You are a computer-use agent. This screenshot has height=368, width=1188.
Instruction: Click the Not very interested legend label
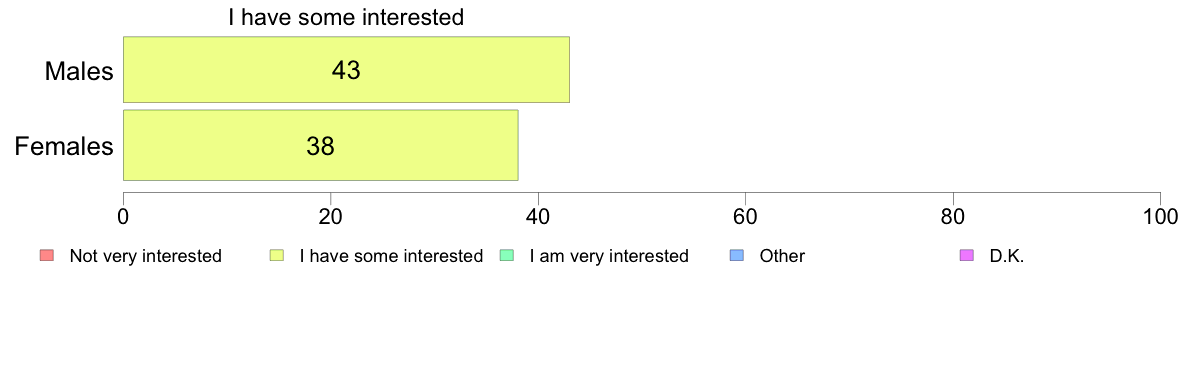click(x=145, y=256)
